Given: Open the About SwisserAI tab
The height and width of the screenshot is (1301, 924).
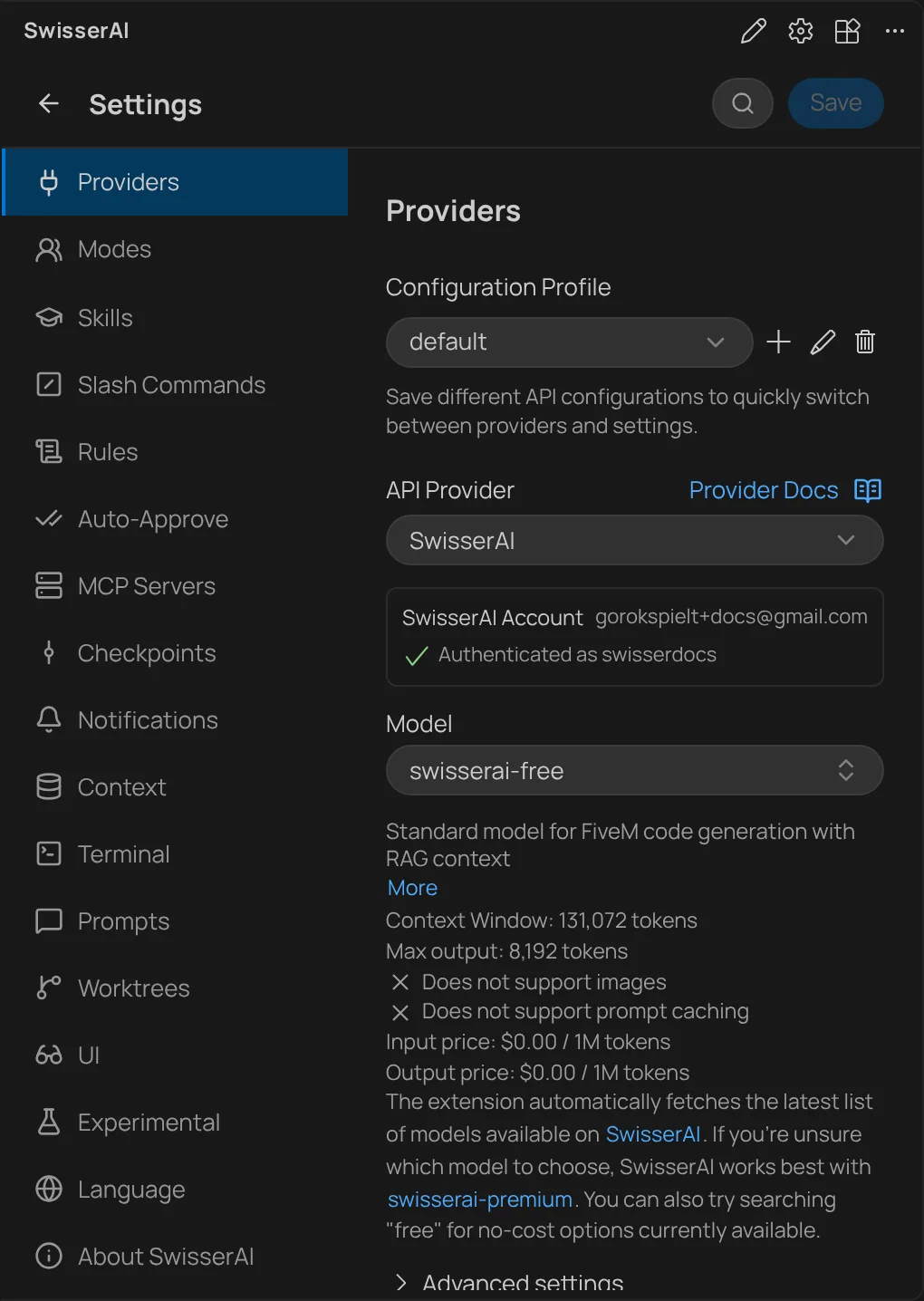Looking at the screenshot, I should pyautogui.click(x=176, y=1257).
